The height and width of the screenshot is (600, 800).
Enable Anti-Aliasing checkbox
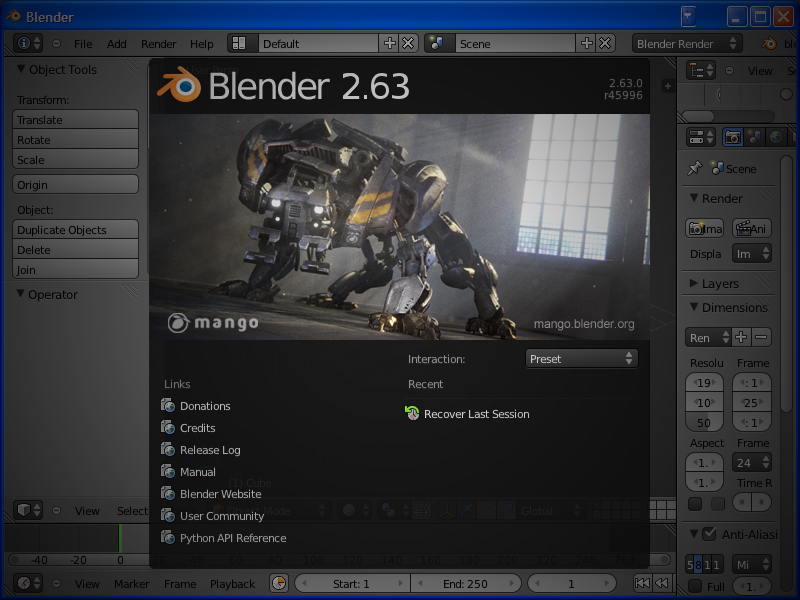coord(709,534)
